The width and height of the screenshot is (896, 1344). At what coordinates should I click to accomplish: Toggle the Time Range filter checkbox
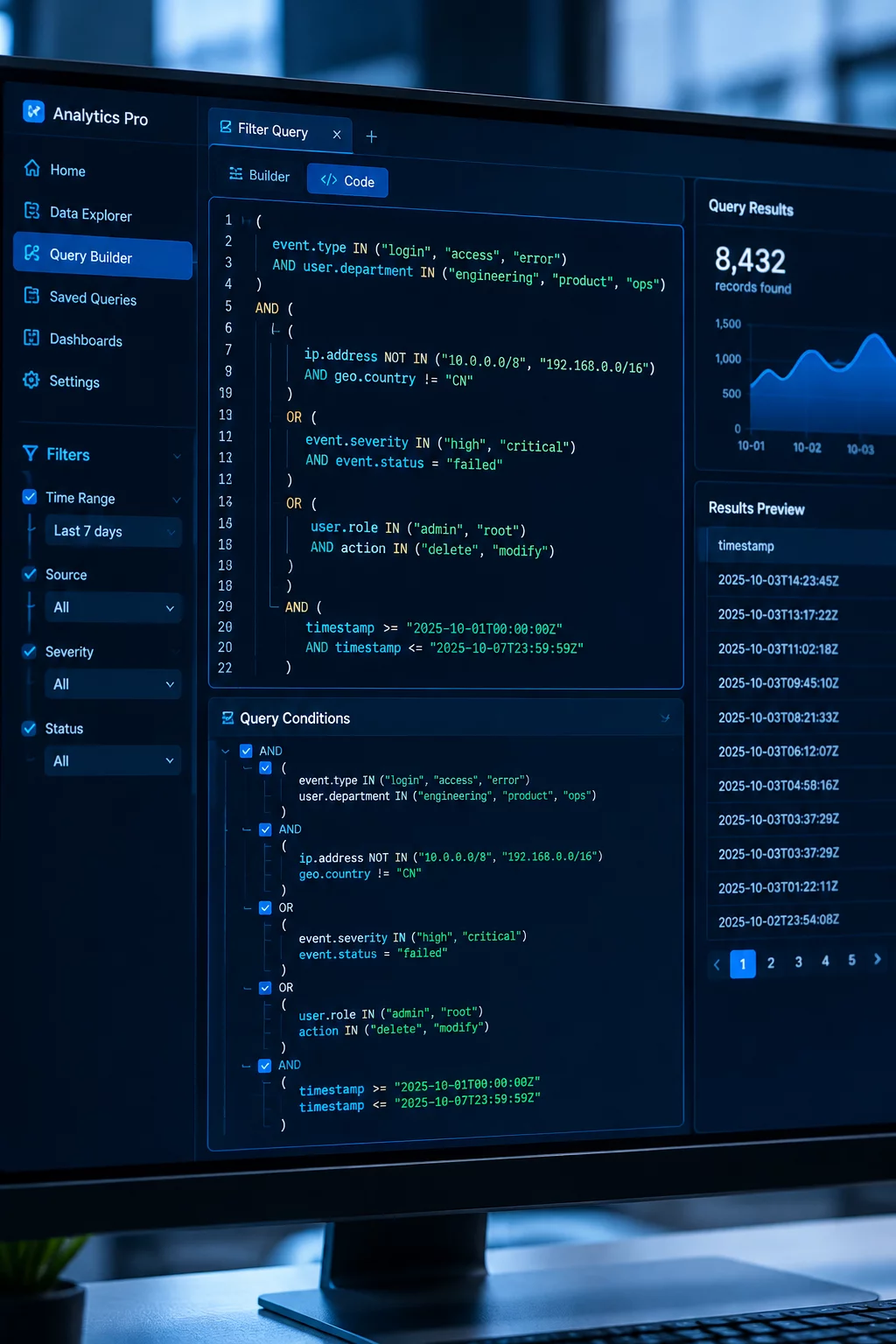click(x=30, y=497)
